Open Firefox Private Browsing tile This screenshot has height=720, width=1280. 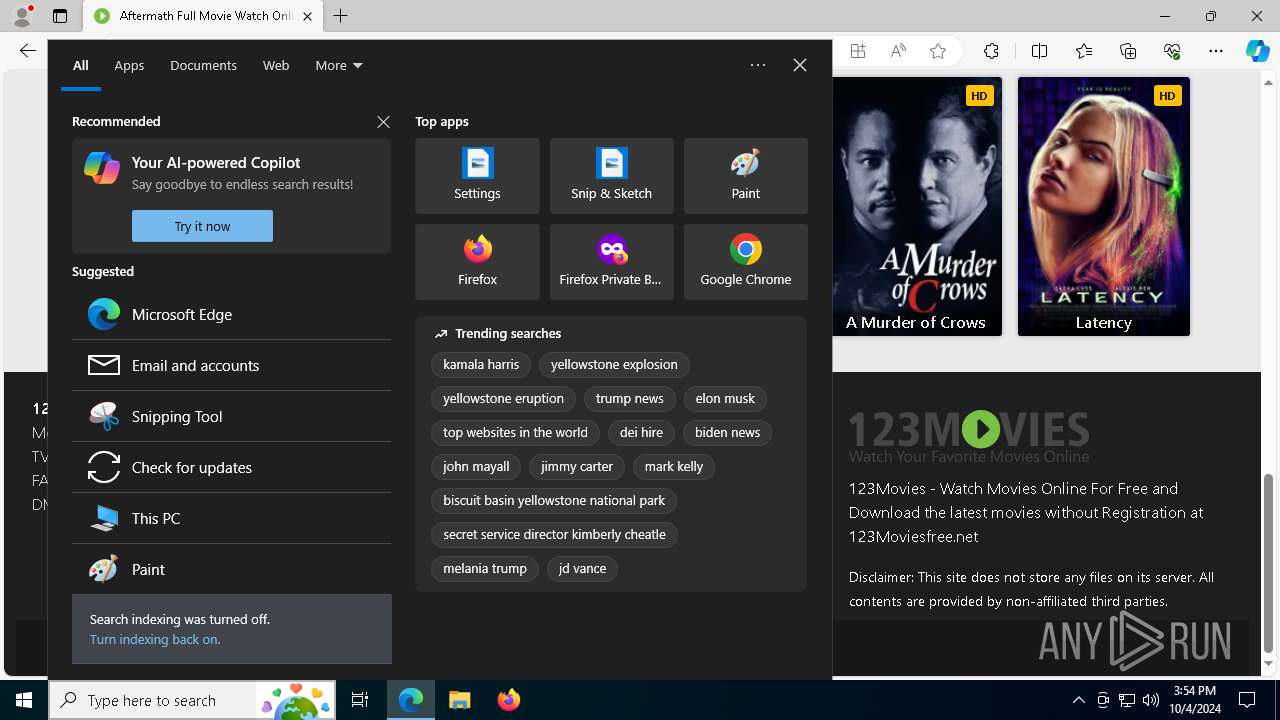point(611,262)
